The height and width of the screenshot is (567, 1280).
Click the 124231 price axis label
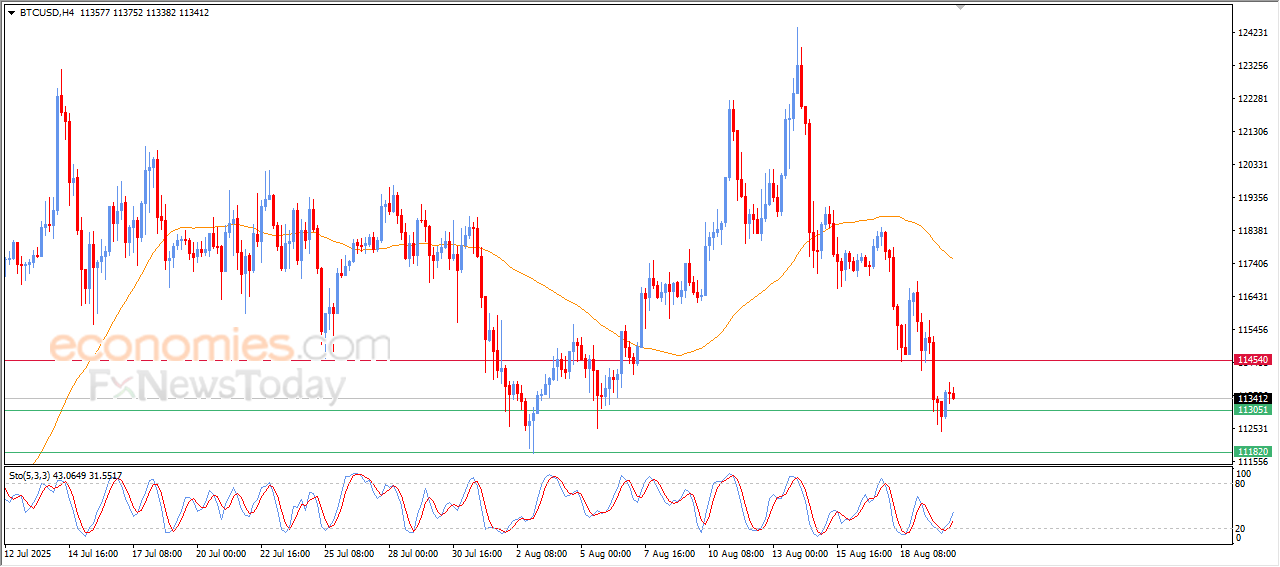click(x=1253, y=33)
